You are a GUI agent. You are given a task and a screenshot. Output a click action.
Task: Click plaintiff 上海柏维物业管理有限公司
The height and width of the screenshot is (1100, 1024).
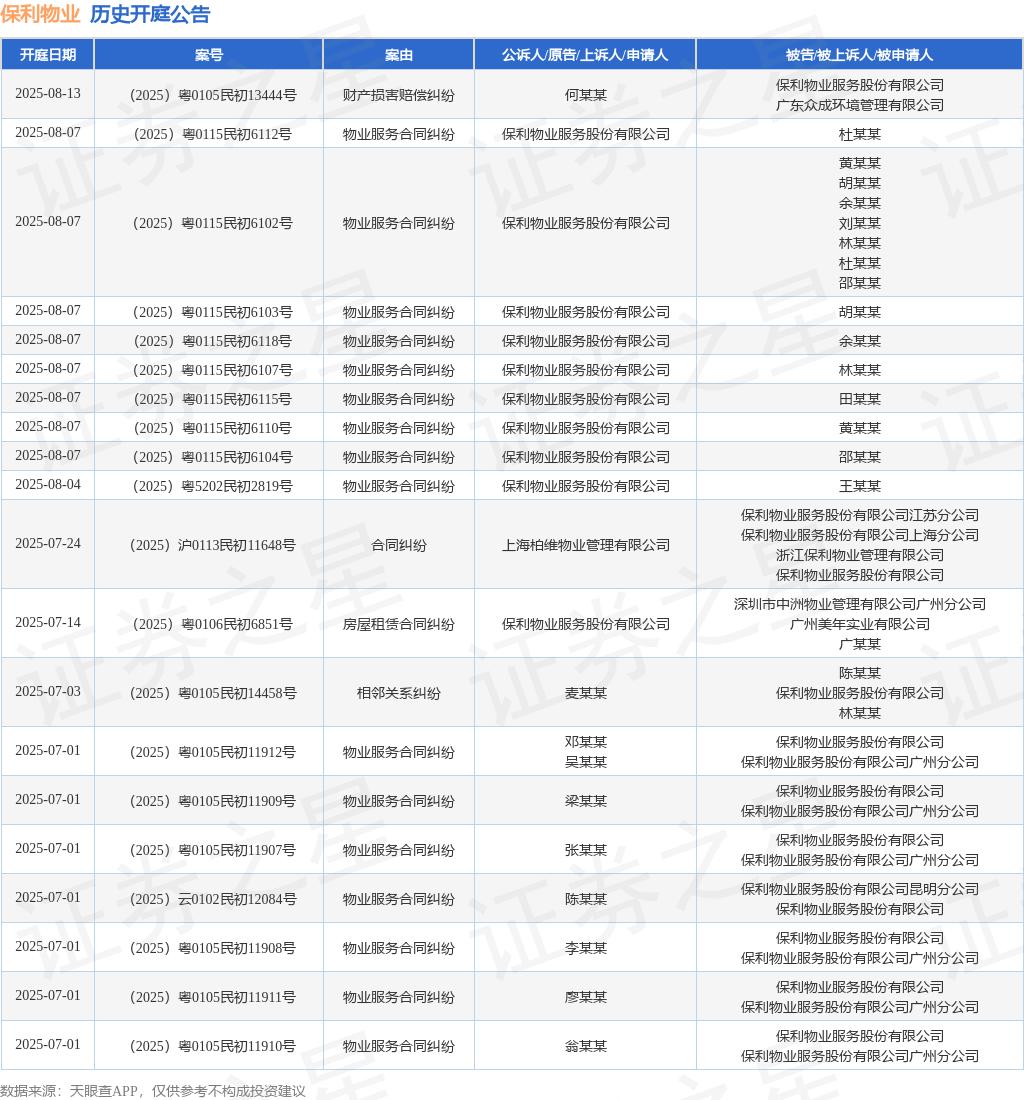(586, 545)
